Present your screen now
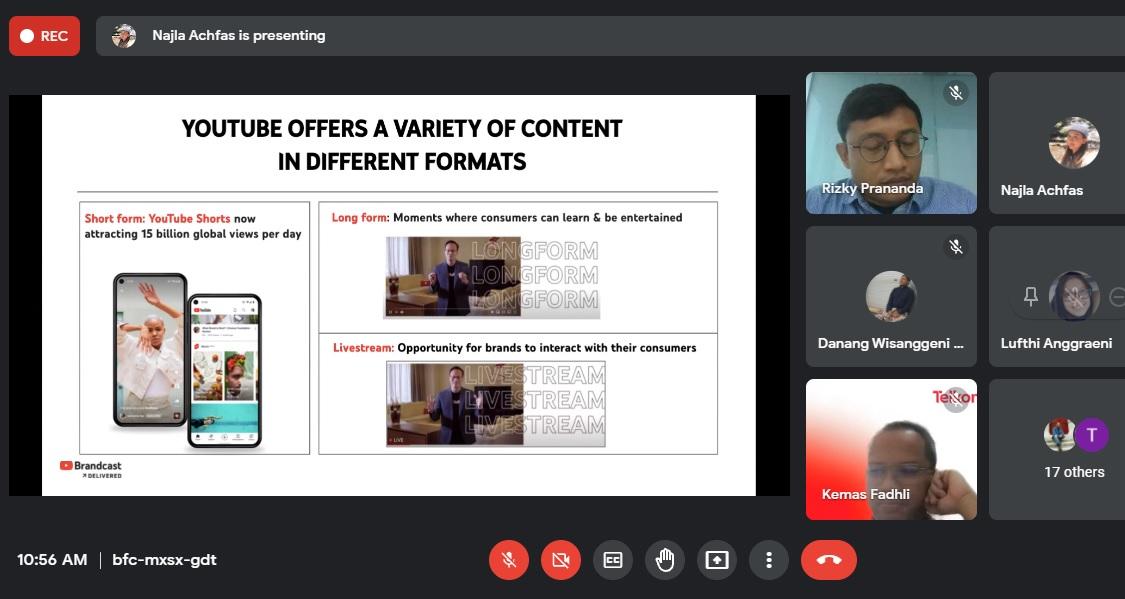The height and width of the screenshot is (599, 1125). point(717,560)
